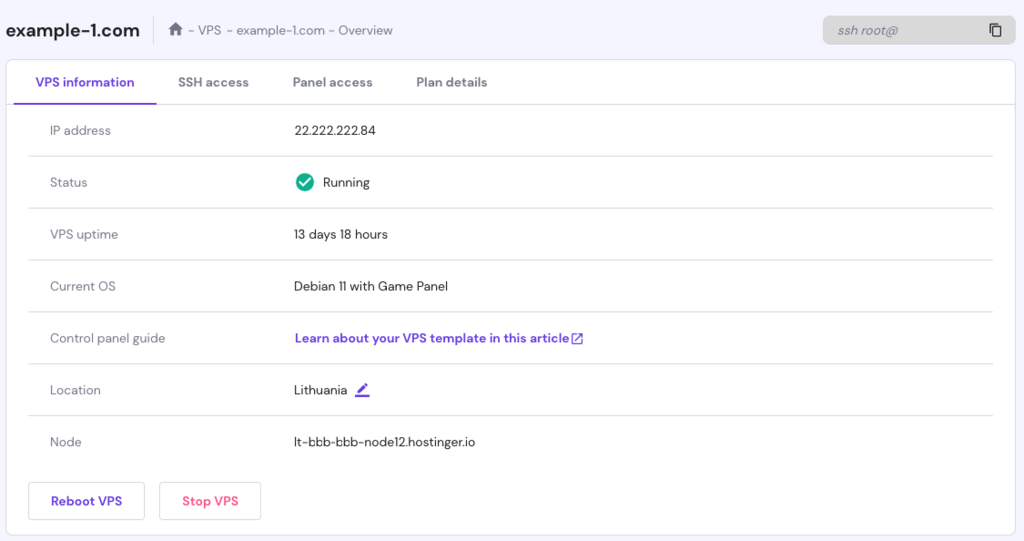Screen dimensions: 1024x541
Task: Click the Running status text
Action: click(x=346, y=182)
